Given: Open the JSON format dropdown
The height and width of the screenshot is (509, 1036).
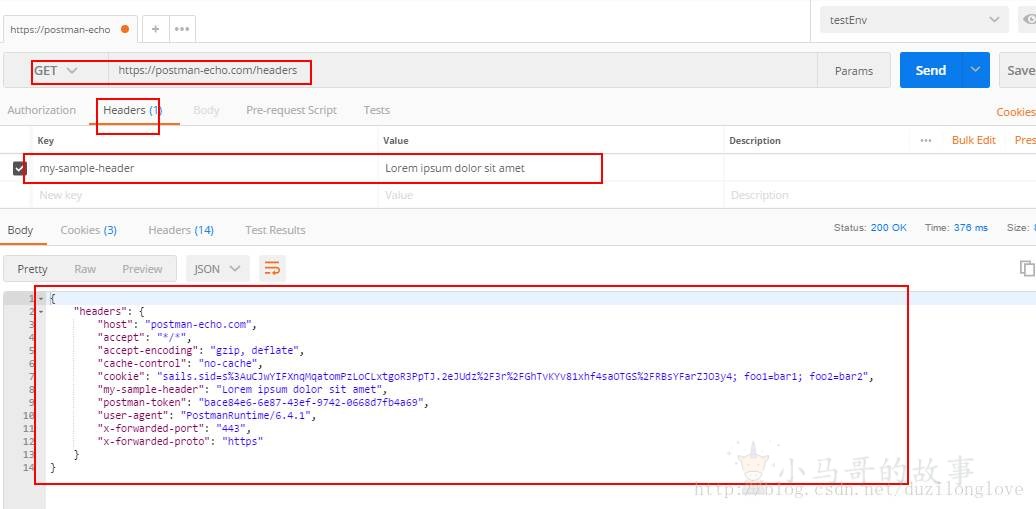Looking at the screenshot, I should tap(217, 268).
